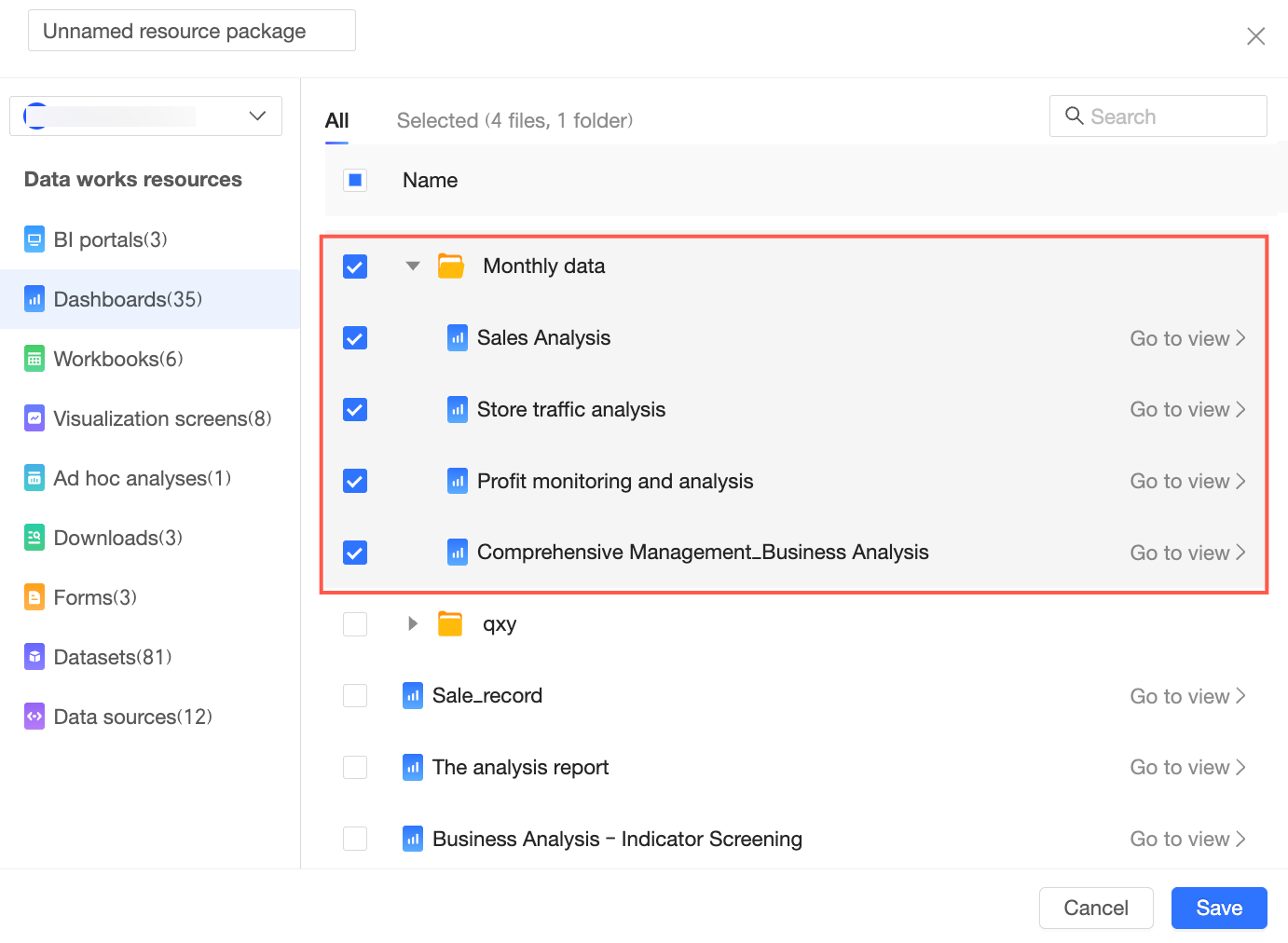Open BI portals(3) category
Image resolution: width=1288 pixels, height=943 pixels.
tap(150, 239)
